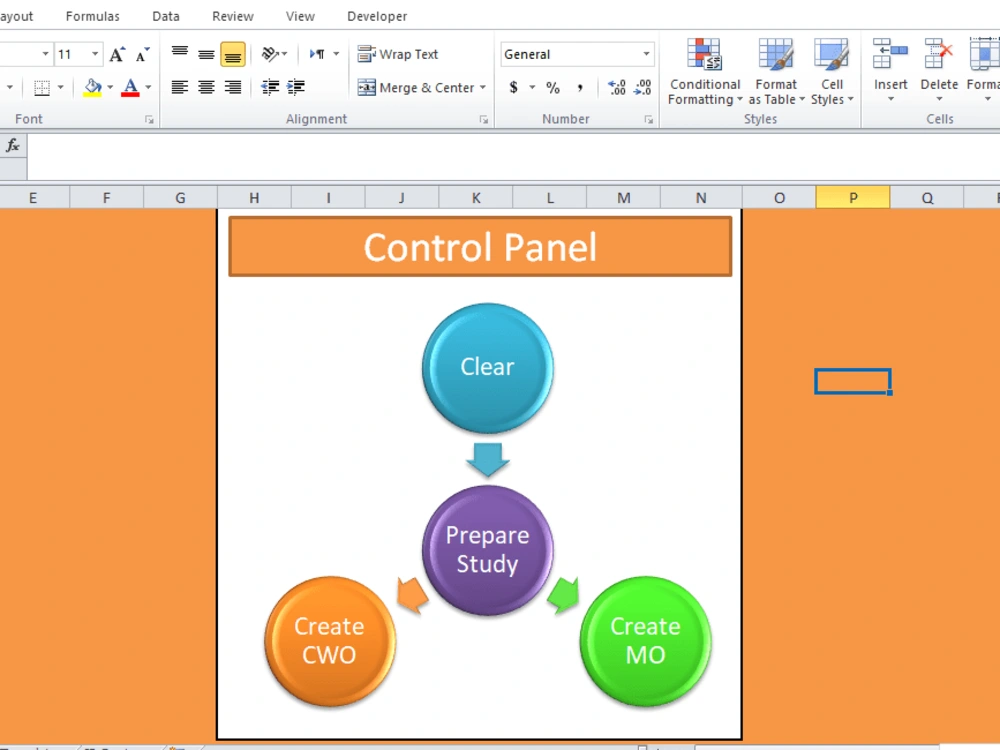Switch to the Review tab
The width and height of the screenshot is (1000, 750).
pos(233,16)
